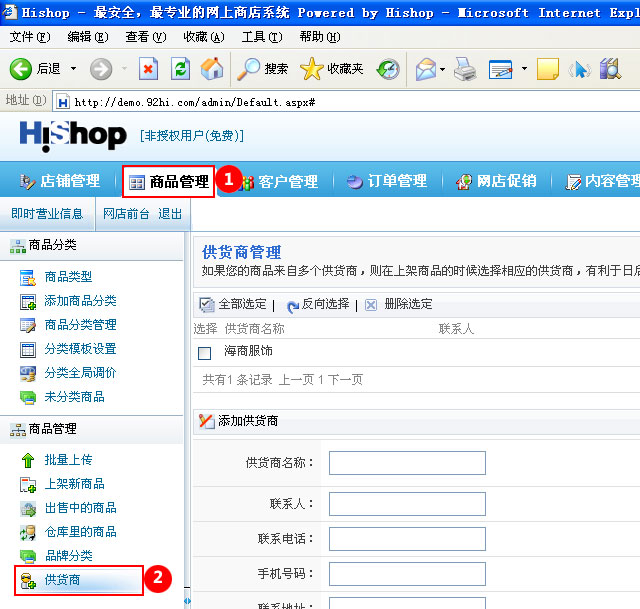Switch to the 订单管理 tab
Image resolution: width=640 pixels, height=609 pixels.
(387, 181)
